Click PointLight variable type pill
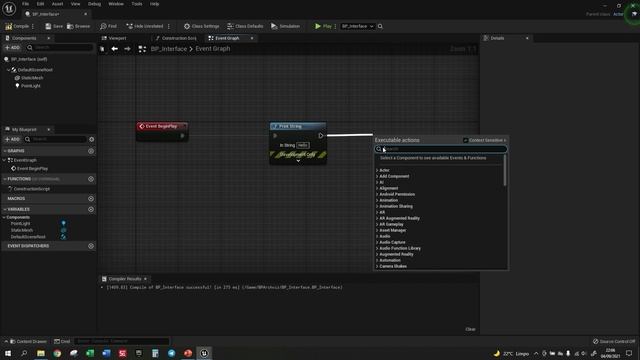Image resolution: width=640 pixels, height=360 pixels. pos(63,223)
